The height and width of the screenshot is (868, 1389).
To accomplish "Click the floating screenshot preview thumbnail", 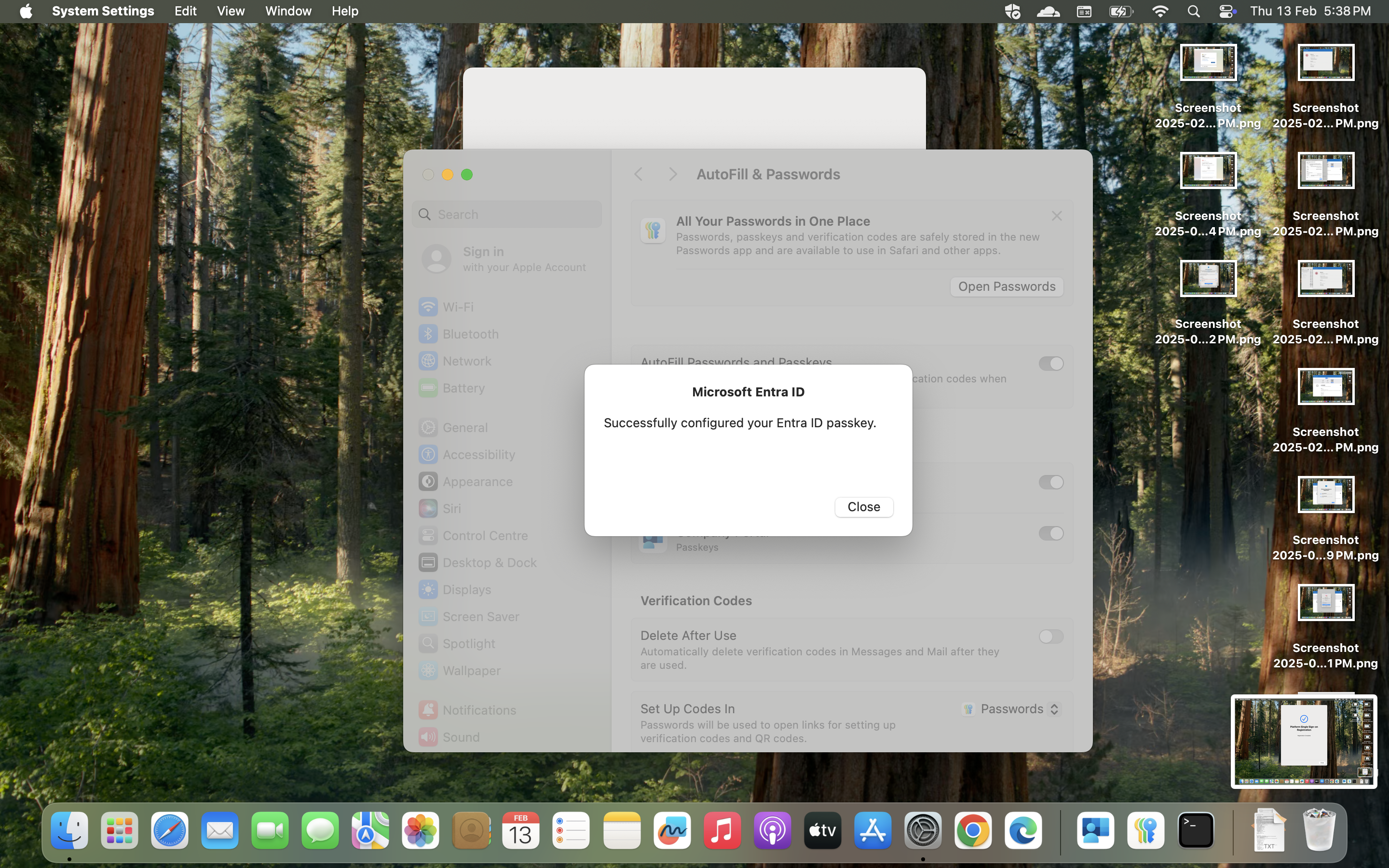I will (x=1304, y=741).
